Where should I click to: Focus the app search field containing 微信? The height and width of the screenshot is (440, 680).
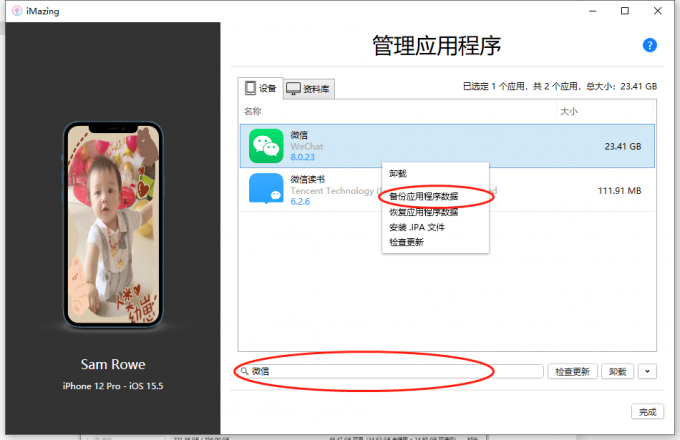[x=390, y=371]
